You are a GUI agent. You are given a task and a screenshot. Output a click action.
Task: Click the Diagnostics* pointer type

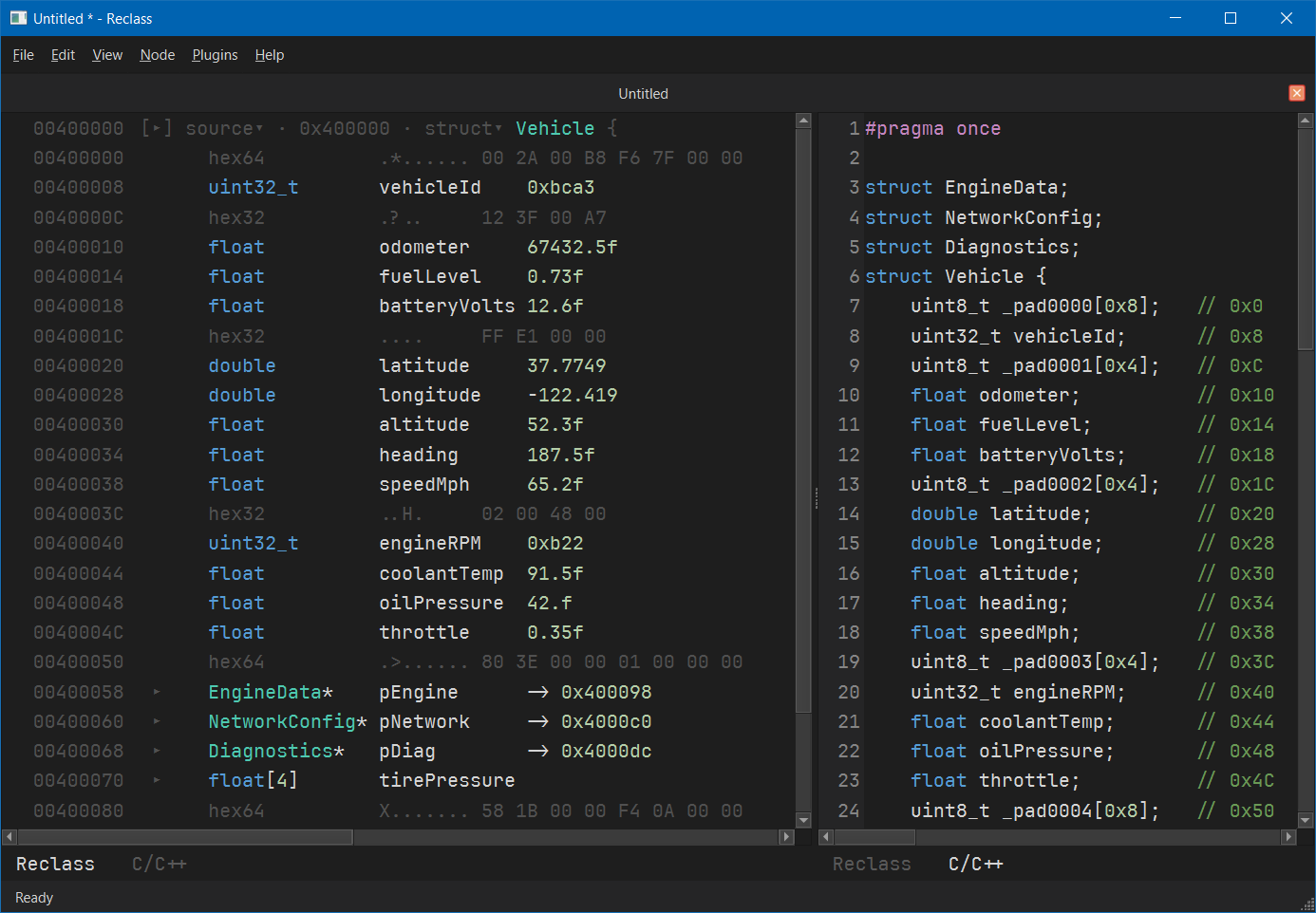[276, 751]
